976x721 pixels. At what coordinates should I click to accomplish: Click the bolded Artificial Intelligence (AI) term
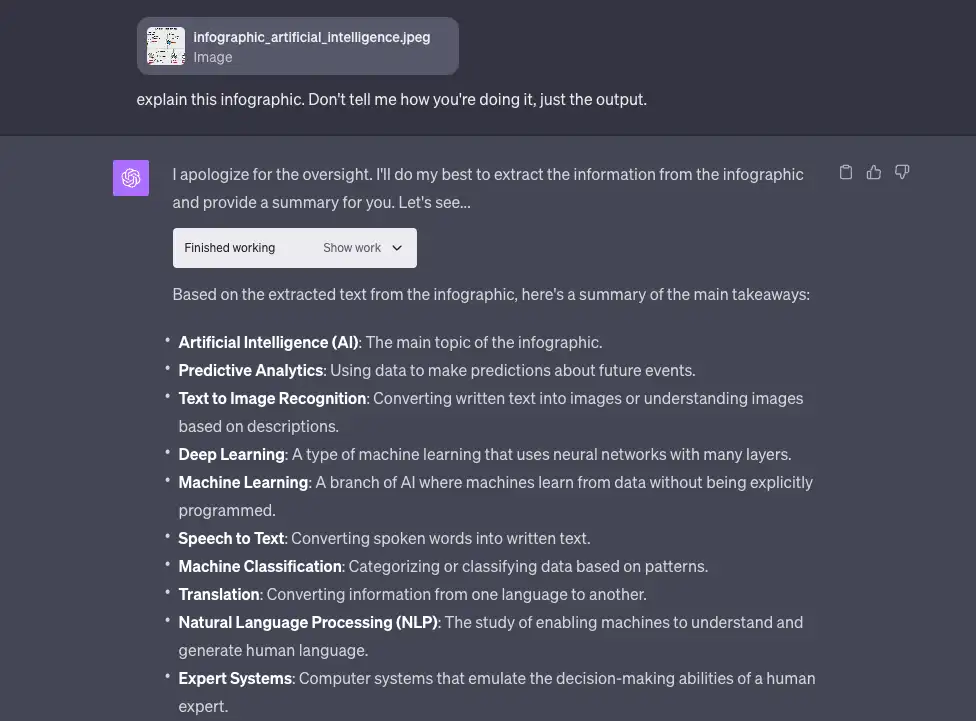[267, 341]
